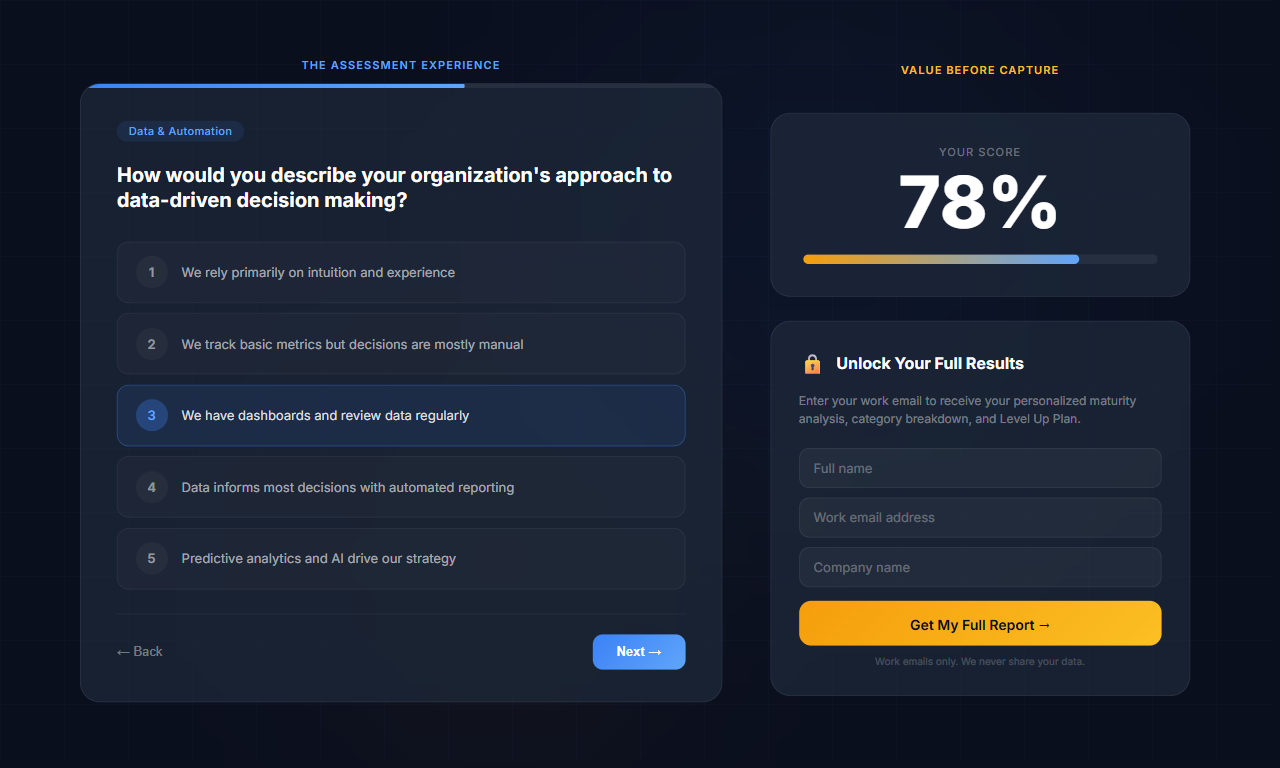
Task: Click the right arrow inside the Next button
Action: click(x=655, y=651)
